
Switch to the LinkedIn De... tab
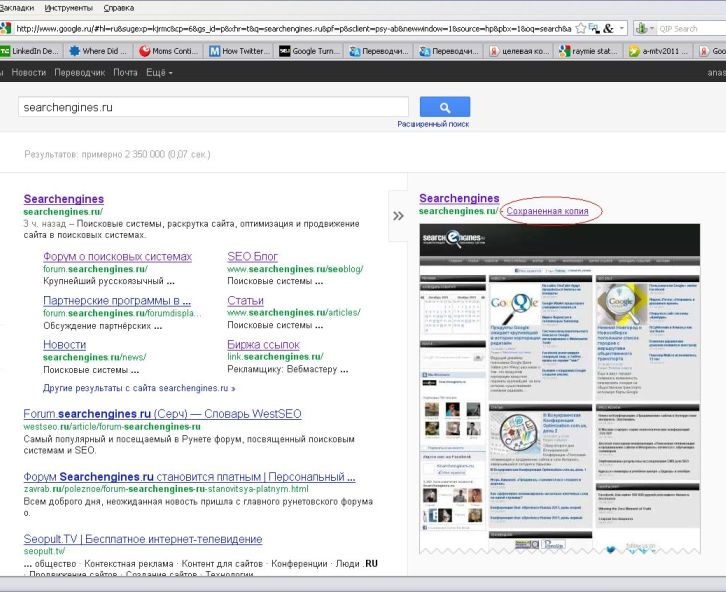coord(31,51)
